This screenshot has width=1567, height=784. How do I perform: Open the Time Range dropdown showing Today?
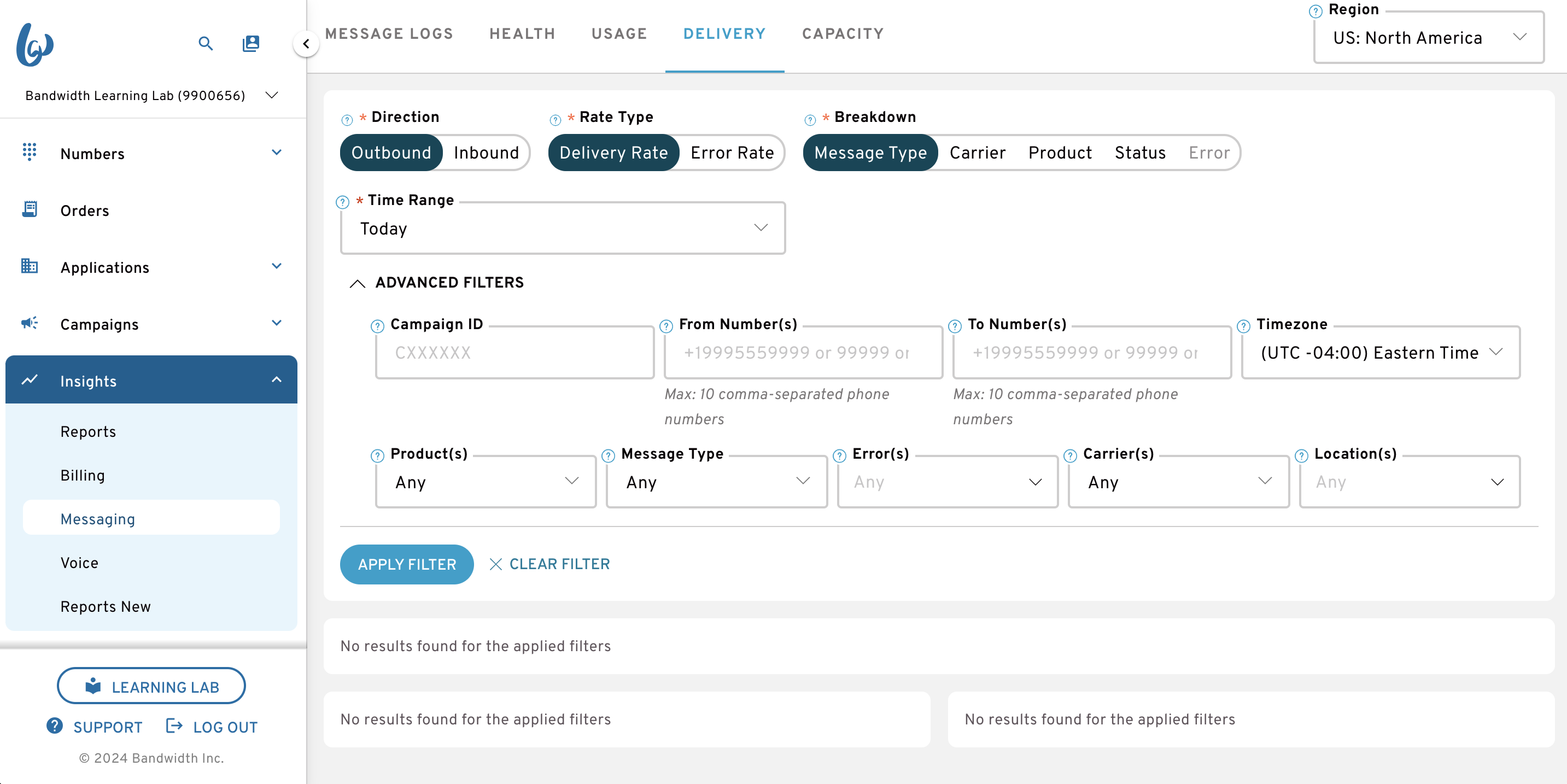(x=563, y=228)
